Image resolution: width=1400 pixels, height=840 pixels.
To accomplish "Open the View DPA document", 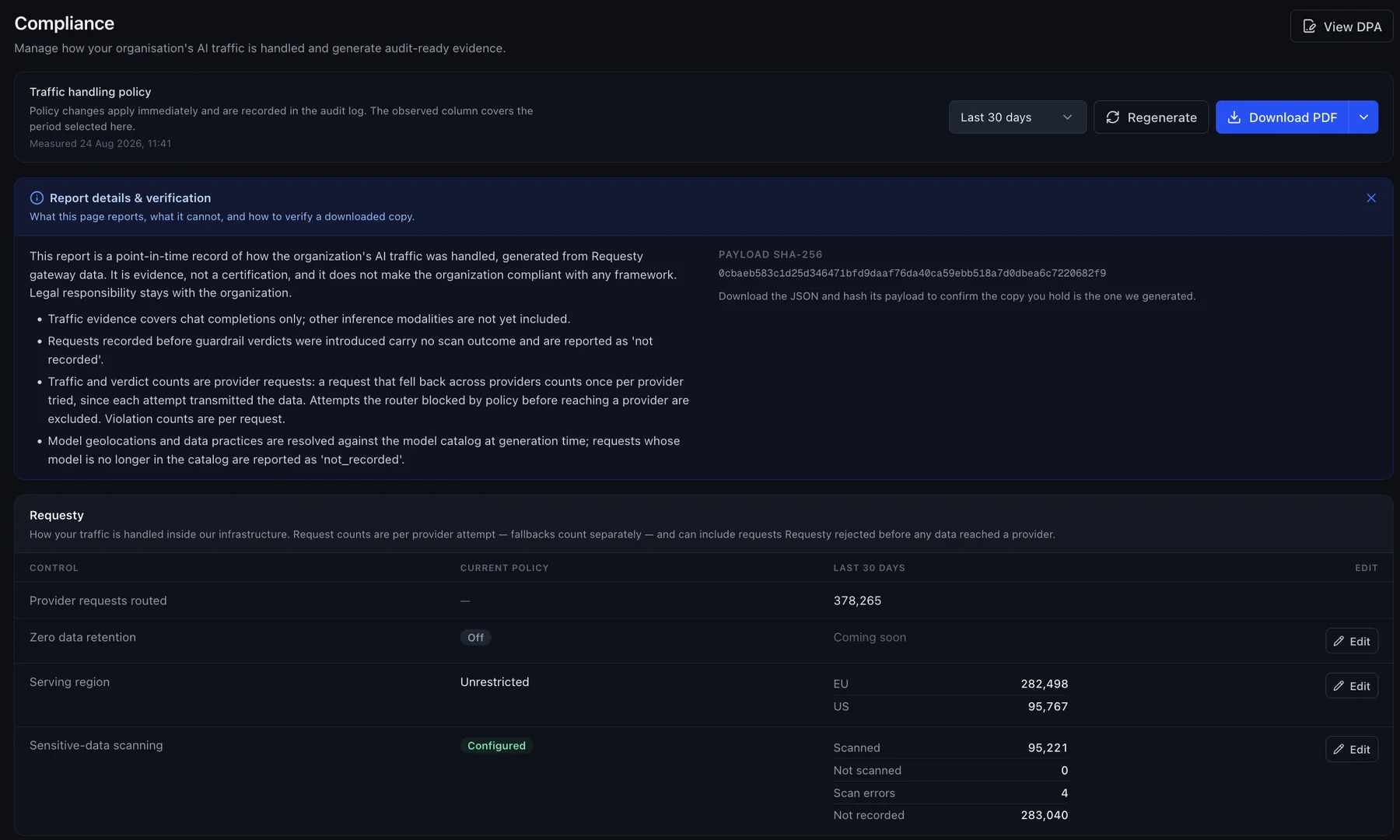I will [x=1341, y=26].
